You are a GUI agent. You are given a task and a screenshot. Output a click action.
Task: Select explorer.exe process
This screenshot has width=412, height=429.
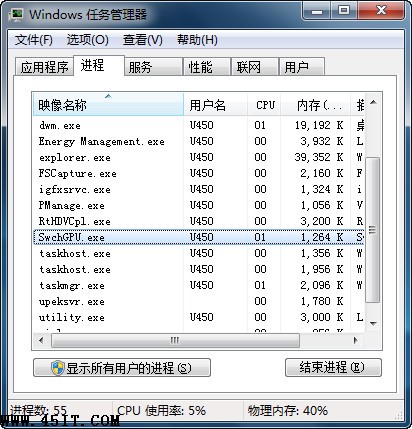click(199, 157)
